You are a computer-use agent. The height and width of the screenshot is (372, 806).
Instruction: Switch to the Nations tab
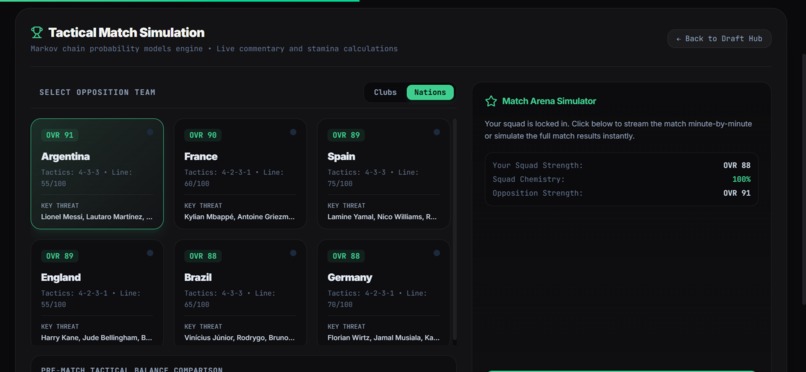coord(430,92)
